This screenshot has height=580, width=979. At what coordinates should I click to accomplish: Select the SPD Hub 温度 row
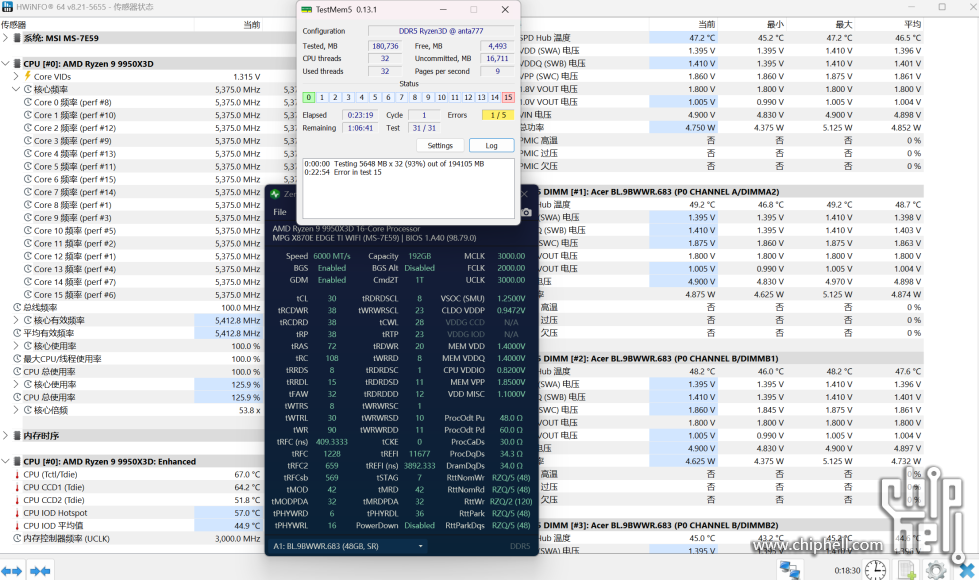tap(721, 38)
